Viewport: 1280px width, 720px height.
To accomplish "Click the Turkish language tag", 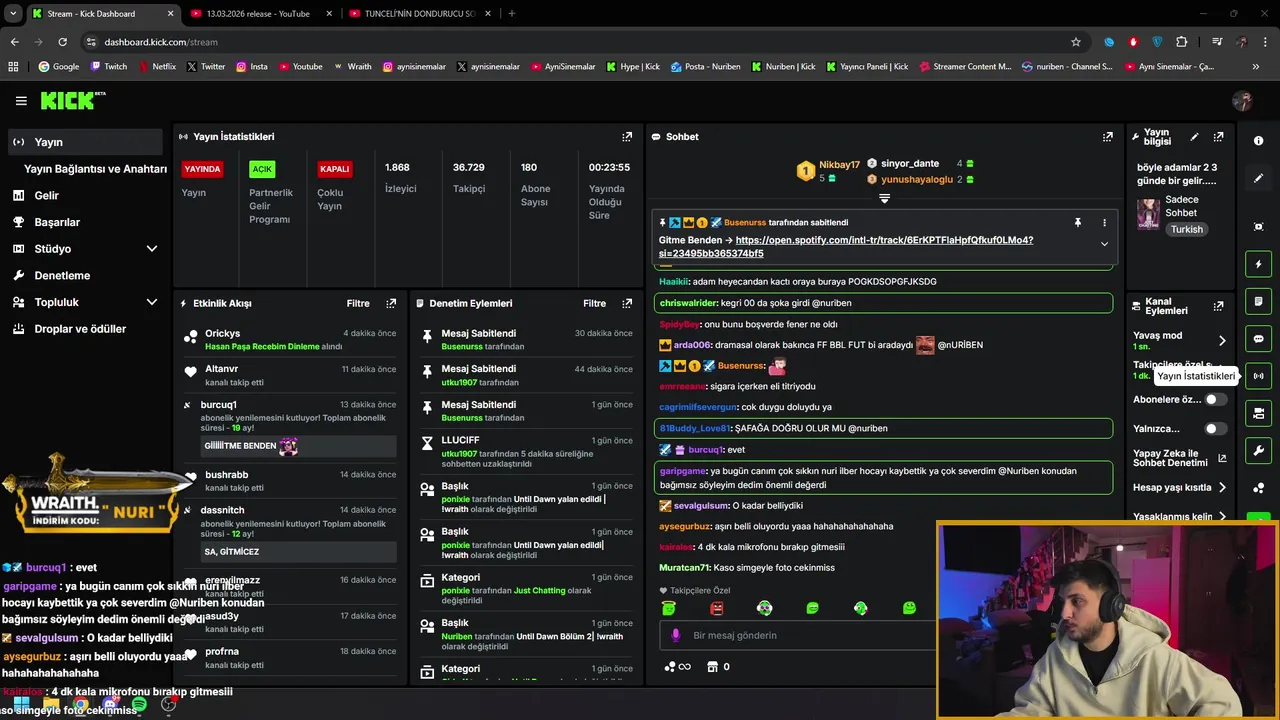I will 1187,229.
